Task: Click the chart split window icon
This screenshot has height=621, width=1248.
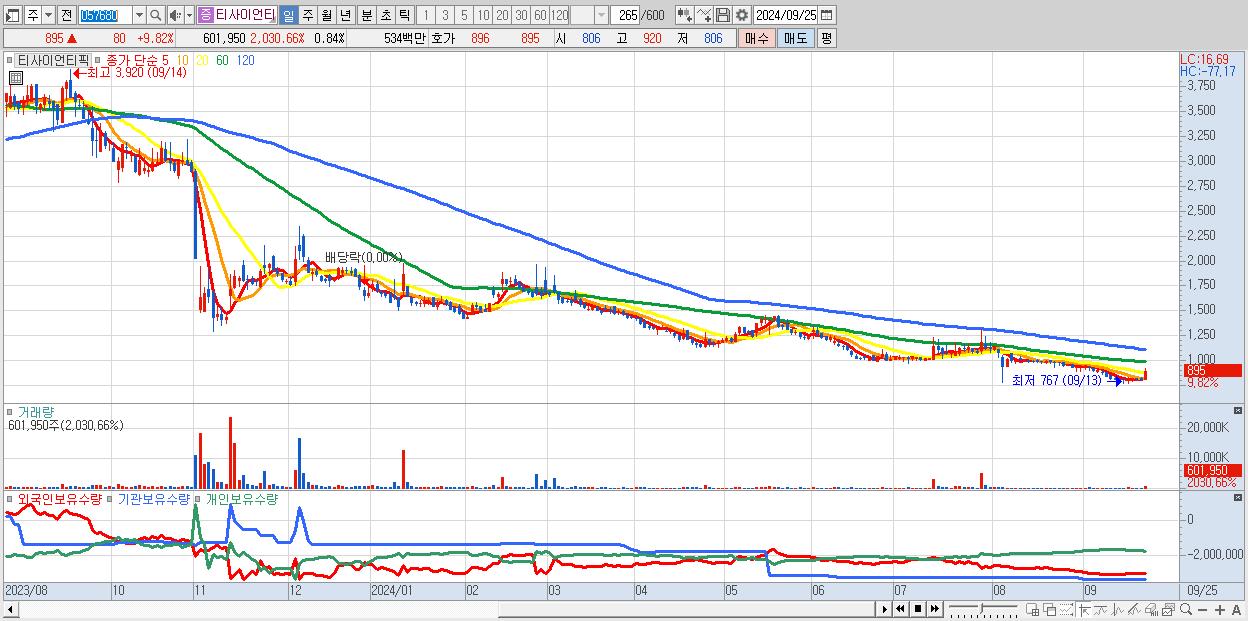Action: coord(1032,609)
